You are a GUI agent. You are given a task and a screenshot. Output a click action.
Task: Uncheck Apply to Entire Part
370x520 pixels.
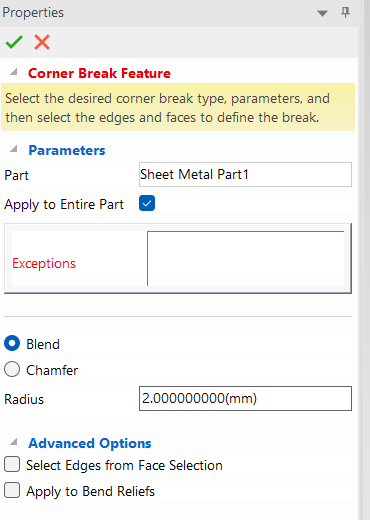point(147,203)
